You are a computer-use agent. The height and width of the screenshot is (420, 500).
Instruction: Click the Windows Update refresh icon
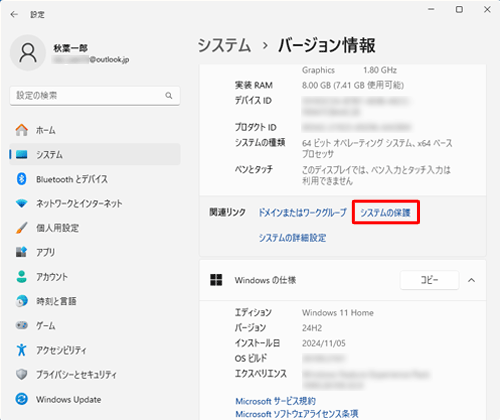tap(22, 399)
